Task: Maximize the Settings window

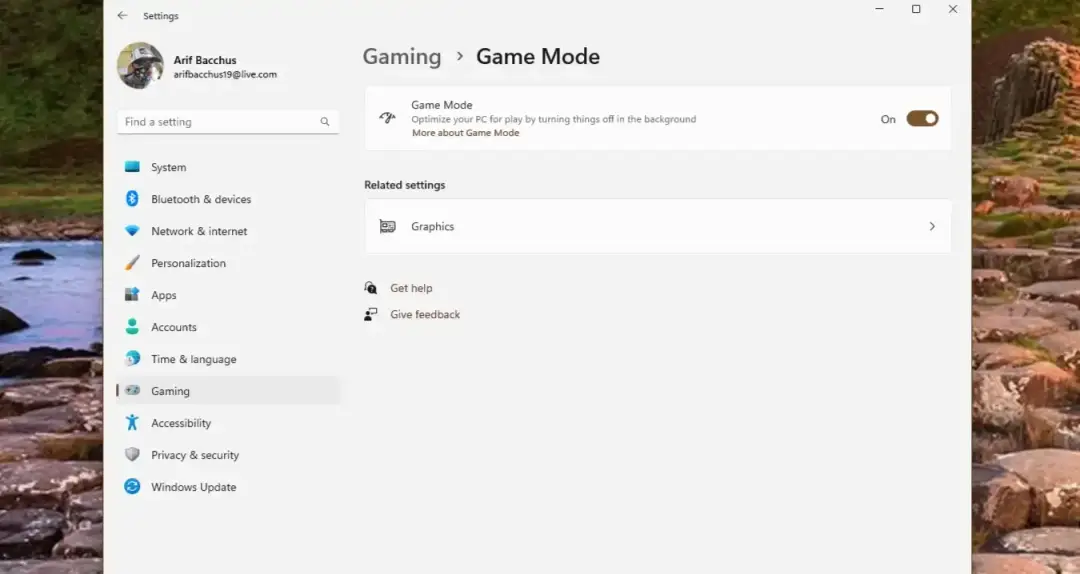Action: pos(916,9)
